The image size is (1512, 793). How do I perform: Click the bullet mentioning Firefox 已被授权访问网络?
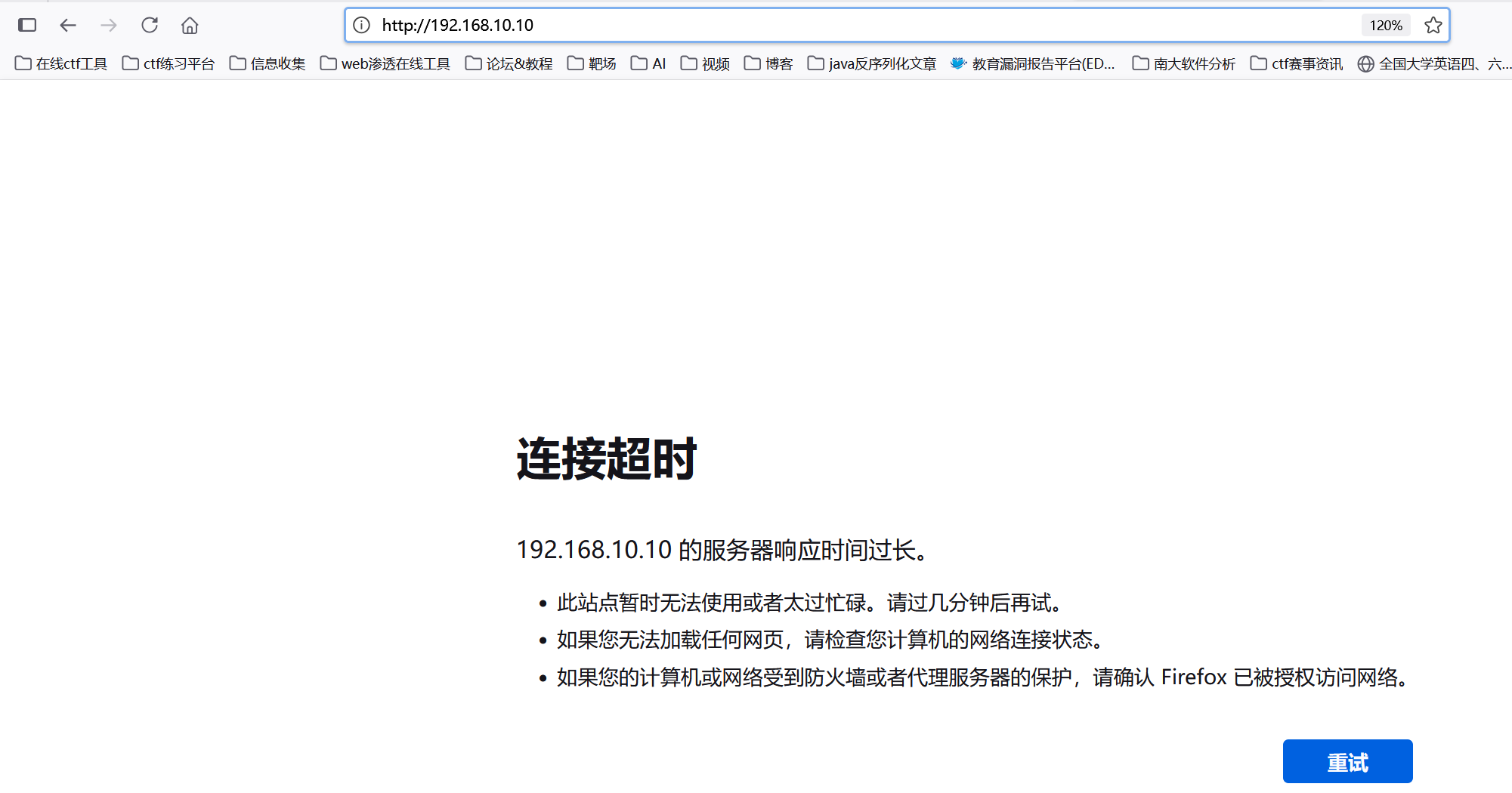[984, 677]
